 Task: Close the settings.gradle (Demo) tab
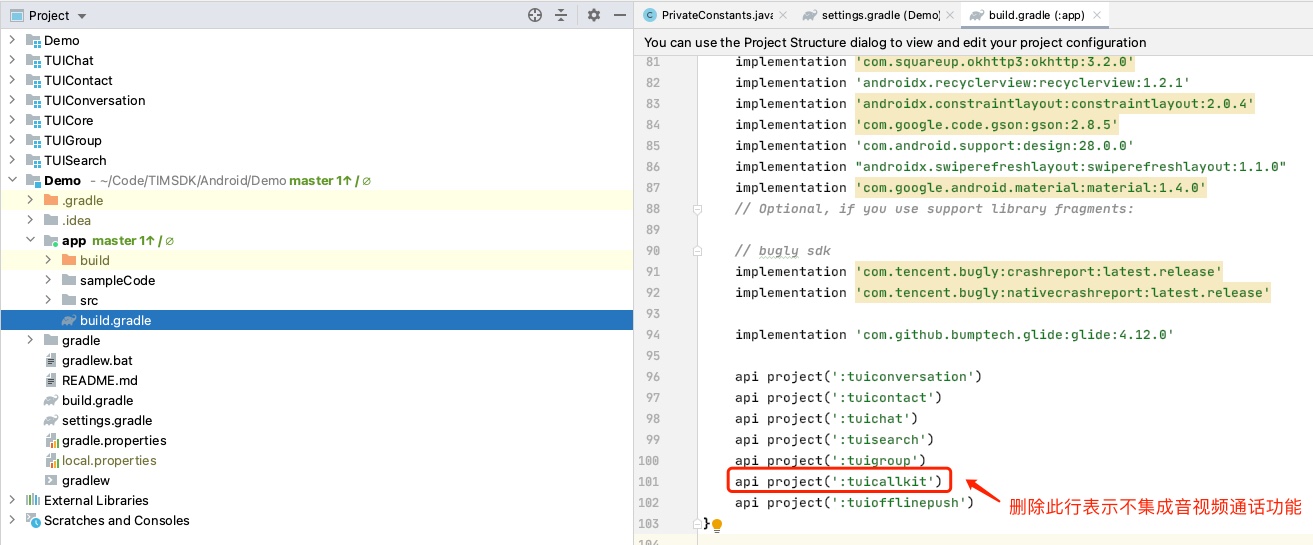[950, 15]
